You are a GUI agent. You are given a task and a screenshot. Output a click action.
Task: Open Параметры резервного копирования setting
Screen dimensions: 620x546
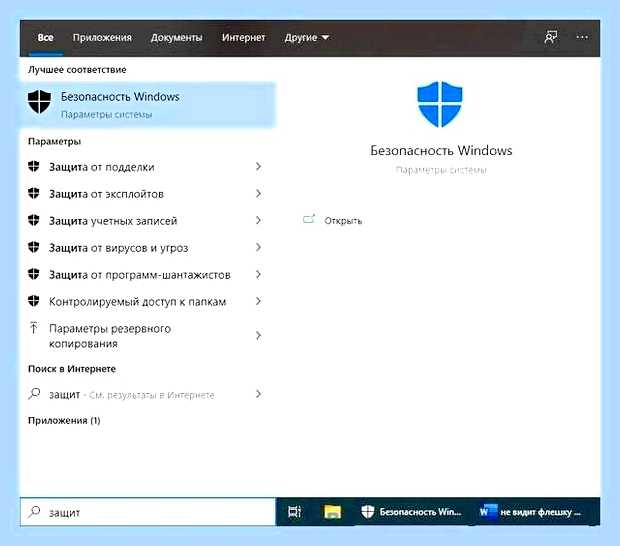click(145, 336)
